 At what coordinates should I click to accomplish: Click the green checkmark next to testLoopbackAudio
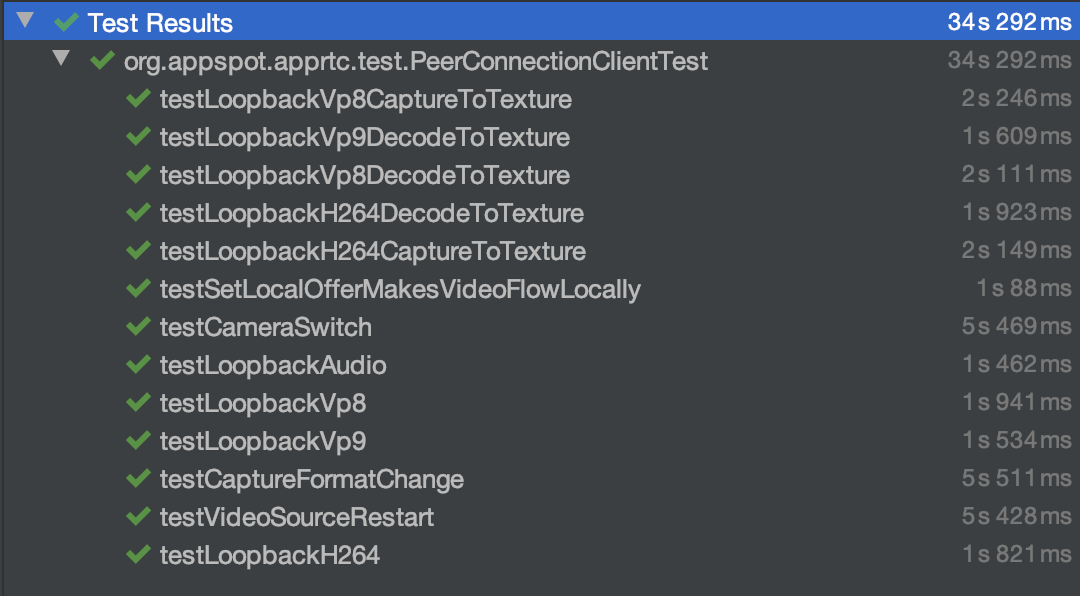click(x=138, y=365)
